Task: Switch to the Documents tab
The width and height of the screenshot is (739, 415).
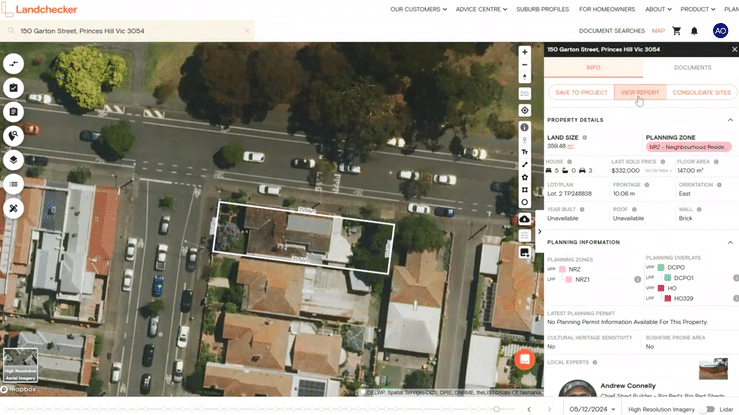Action: pos(692,68)
